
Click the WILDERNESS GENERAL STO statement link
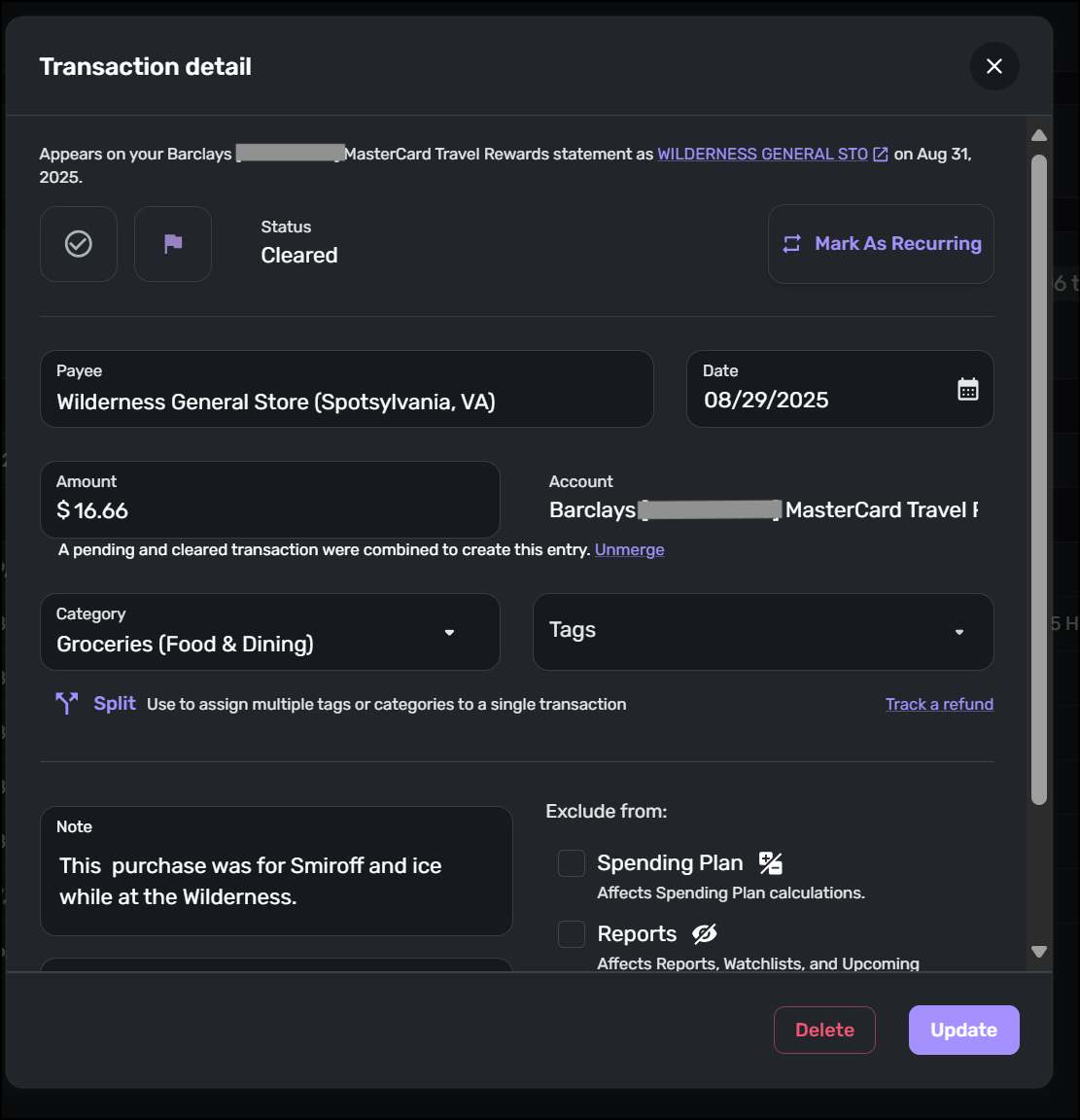[x=762, y=155]
